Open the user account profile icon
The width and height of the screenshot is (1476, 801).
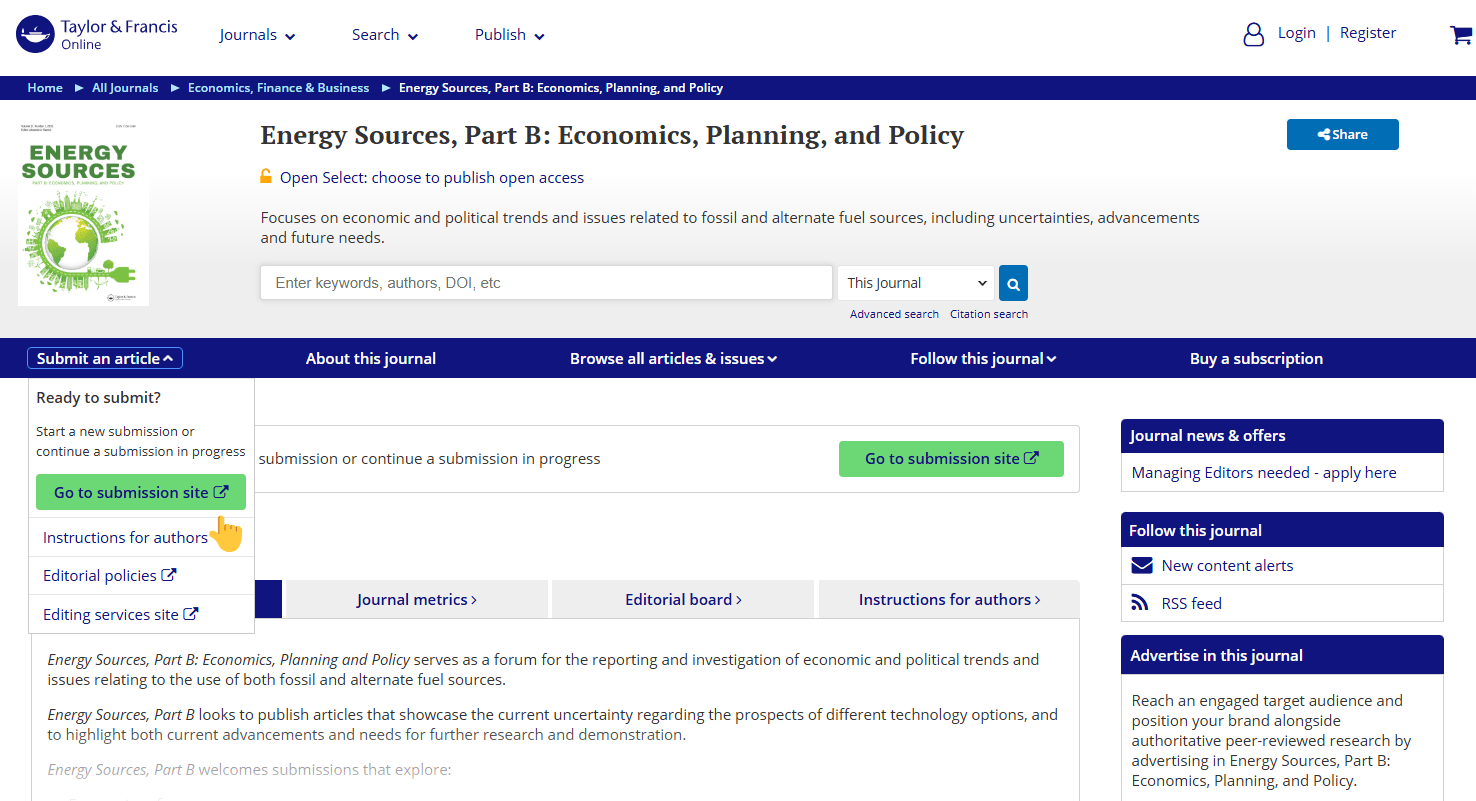pyautogui.click(x=1253, y=35)
